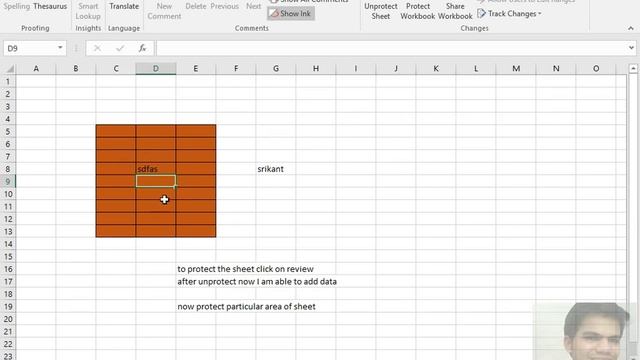Select row 9 header
The height and width of the screenshot is (360, 640).
(x=8, y=181)
